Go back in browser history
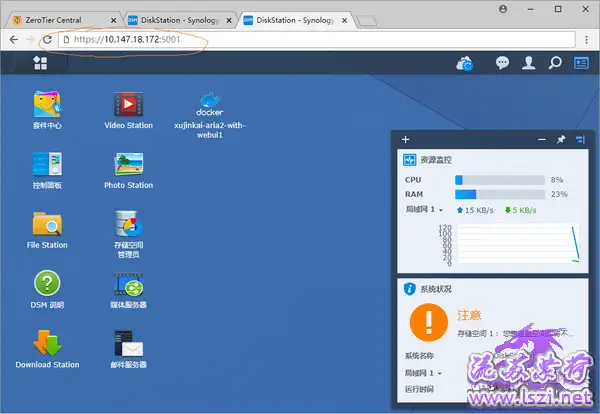Screen dimensions: 600x414 [x=13, y=39]
